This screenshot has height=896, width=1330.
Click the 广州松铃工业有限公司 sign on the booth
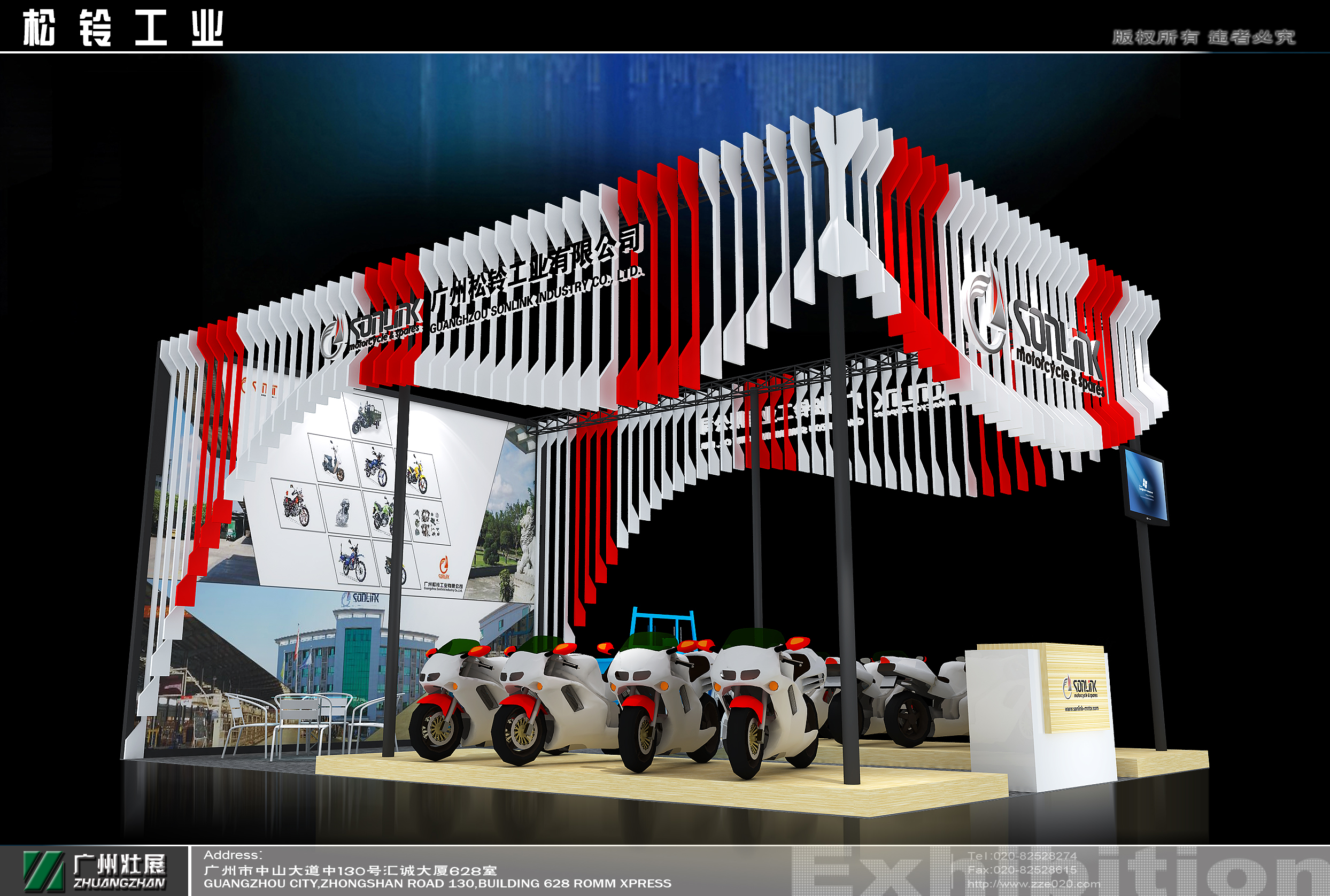(537, 268)
